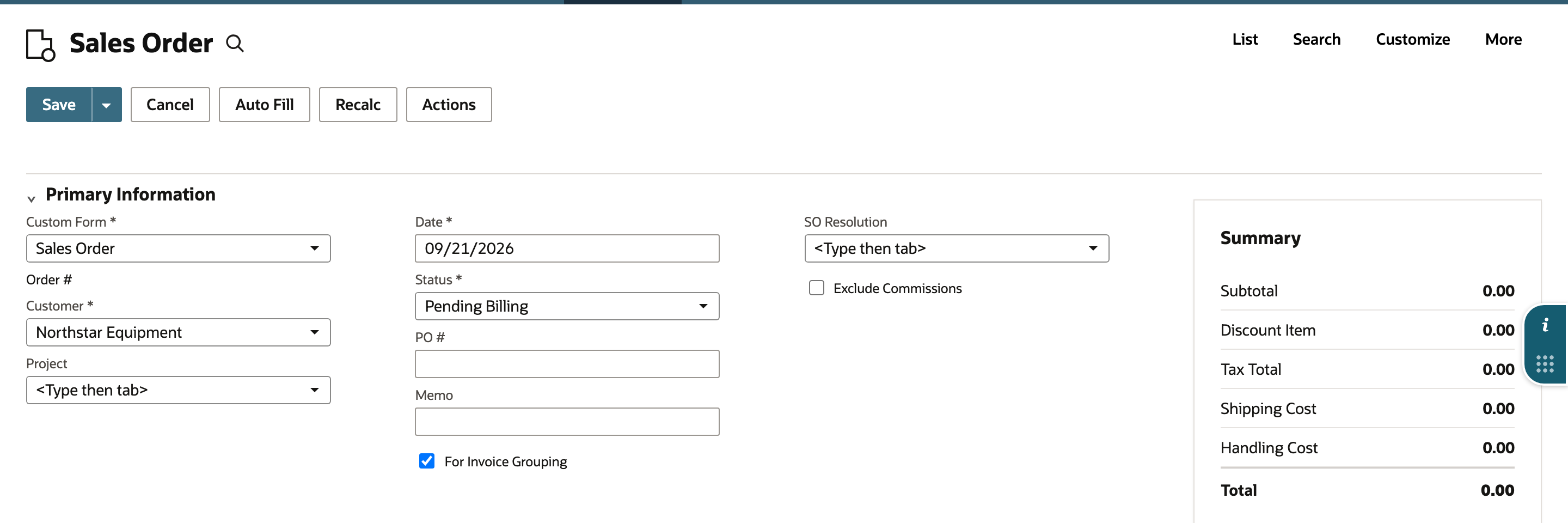1568x523 pixels.
Task: Open the Search menu link
Action: (x=1316, y=40)
